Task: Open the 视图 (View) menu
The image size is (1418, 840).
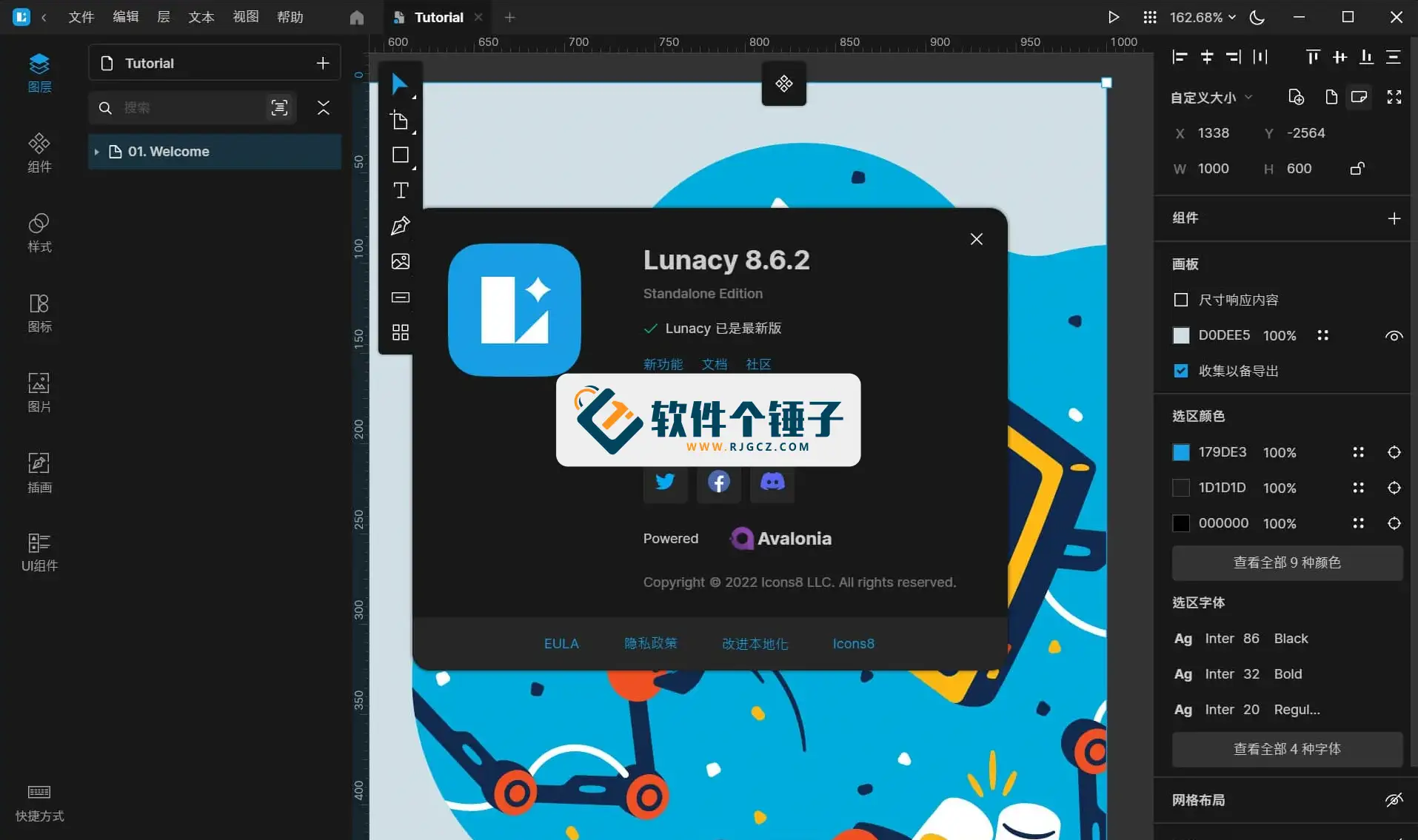Action: (x=246, y=17)
